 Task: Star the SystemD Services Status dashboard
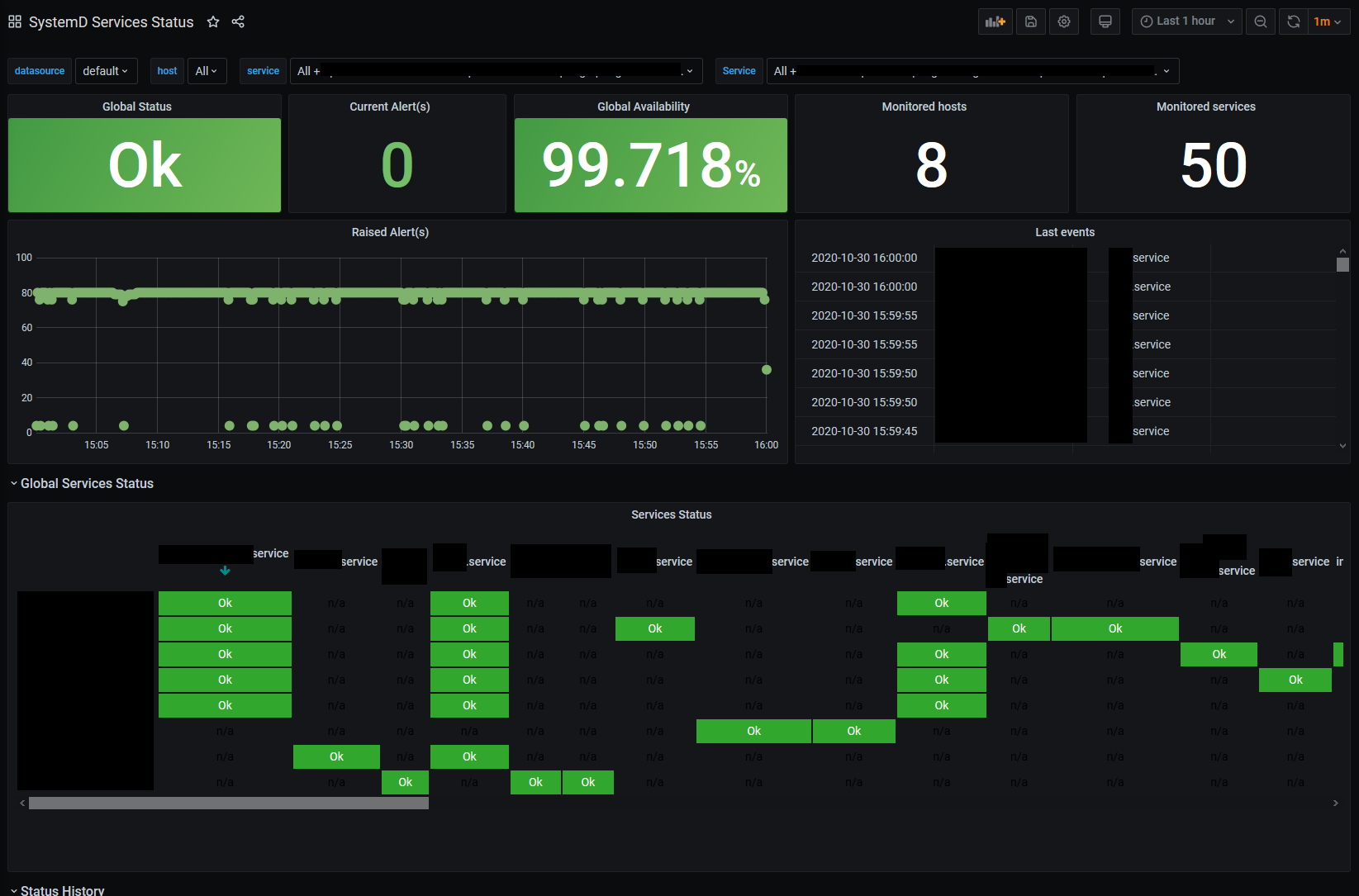tap(213, 21)
